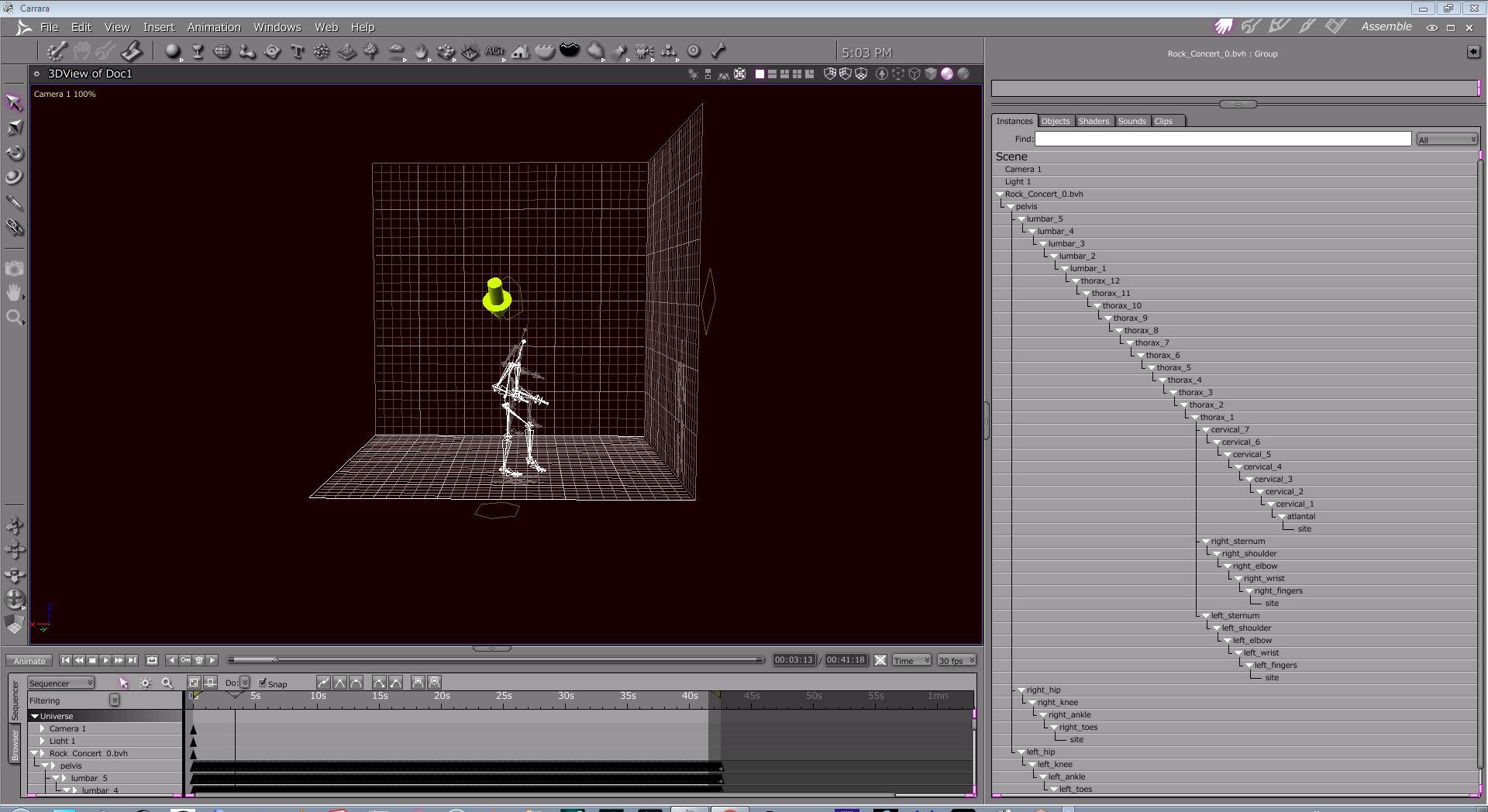Click the bone tool icon
This screenshot has width=1488, height=812.
point(718,51)
